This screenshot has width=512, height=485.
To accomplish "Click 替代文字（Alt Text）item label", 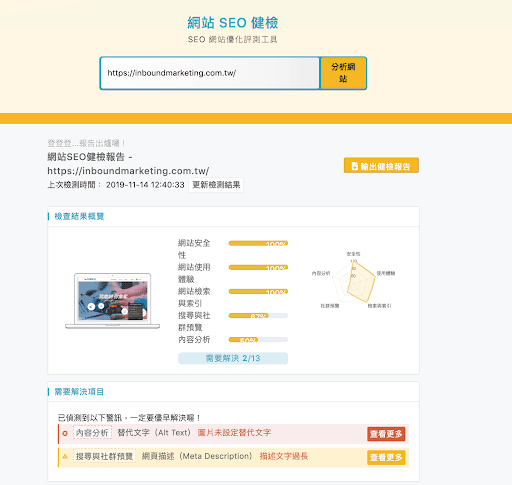I will click(154, 433).
